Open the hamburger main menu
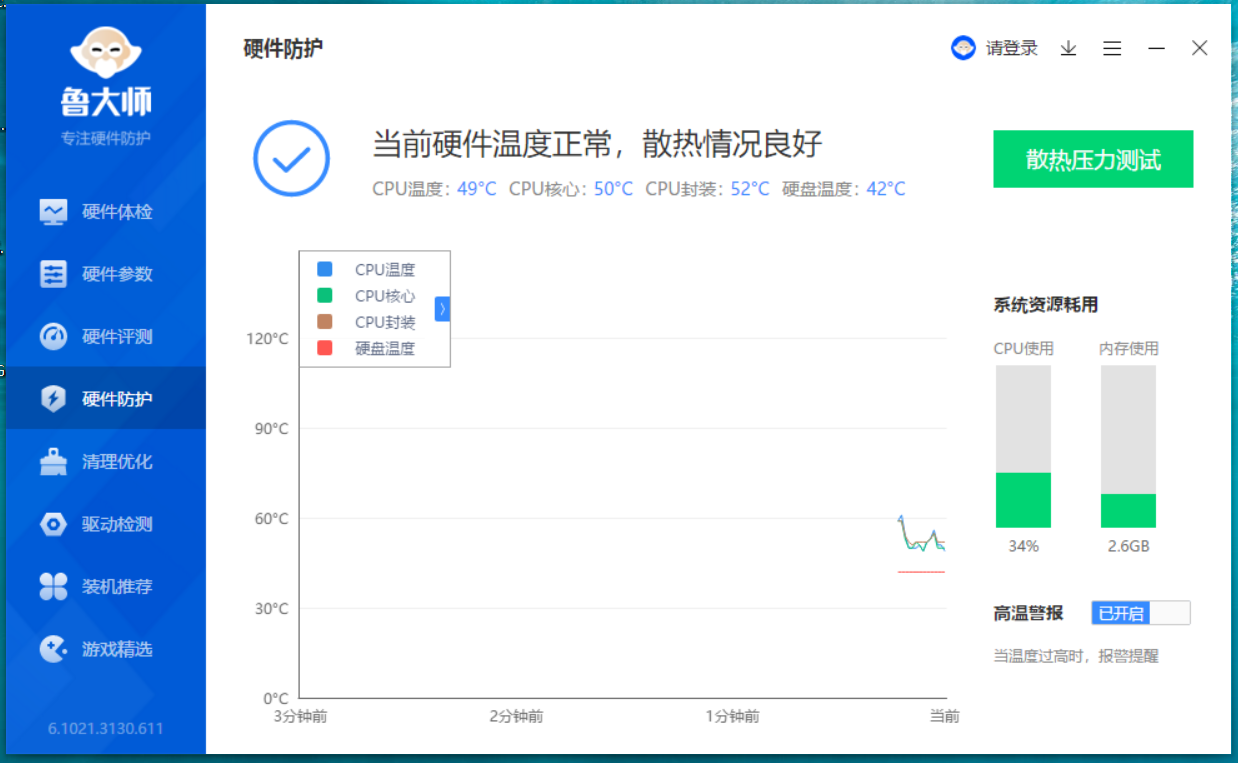The width and height of the screenshot is (1238, 763). pos(1112,48)
